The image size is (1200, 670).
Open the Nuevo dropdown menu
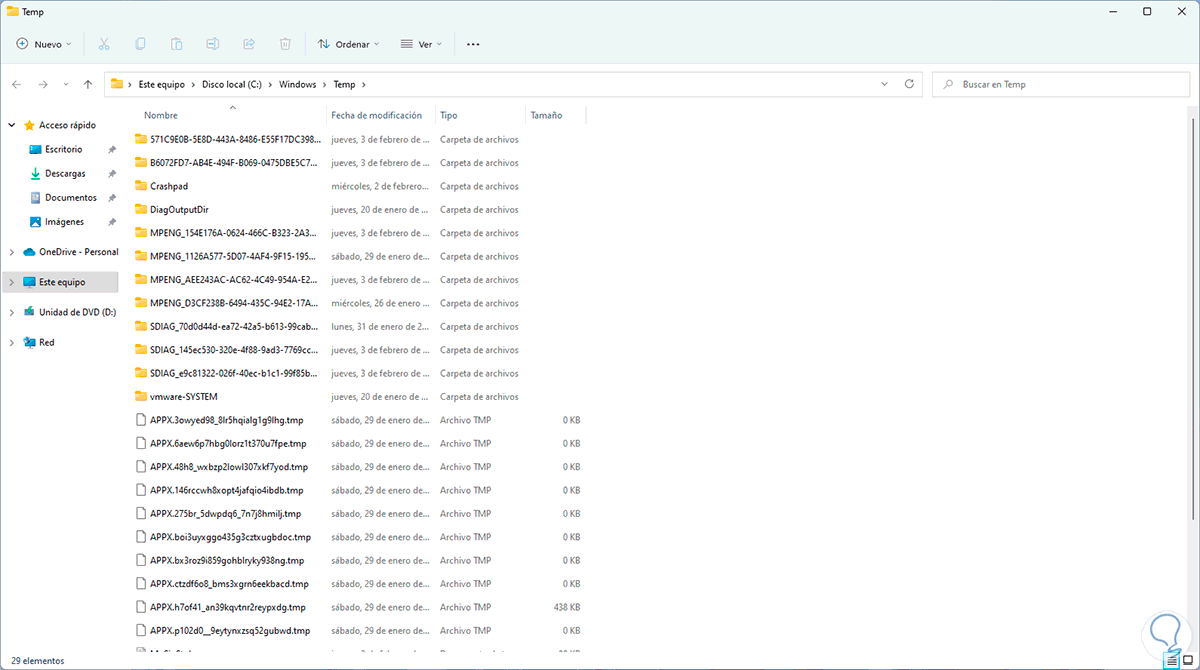44,44
